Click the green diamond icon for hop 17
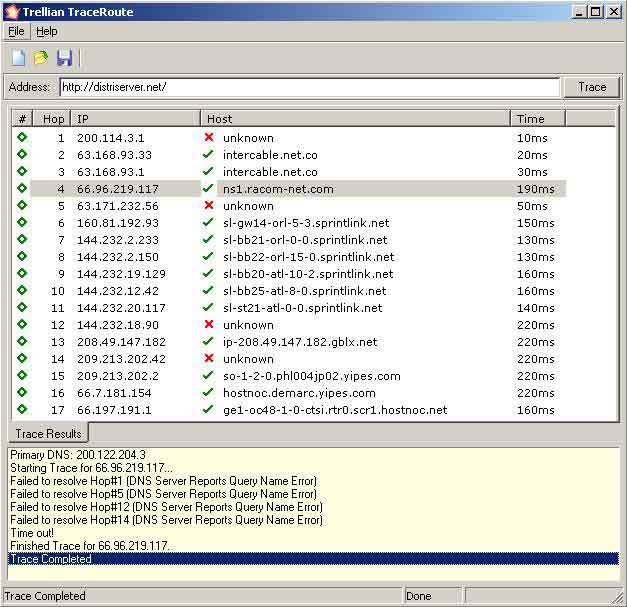 22,409
